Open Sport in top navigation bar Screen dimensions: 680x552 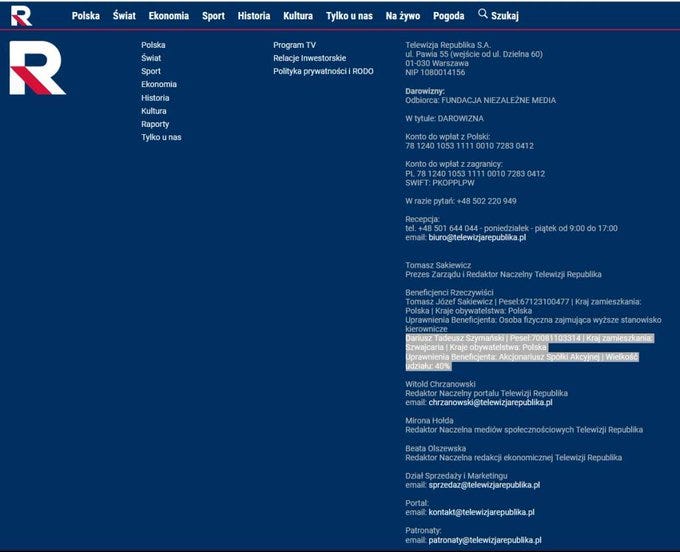click(x=213, y=16)
